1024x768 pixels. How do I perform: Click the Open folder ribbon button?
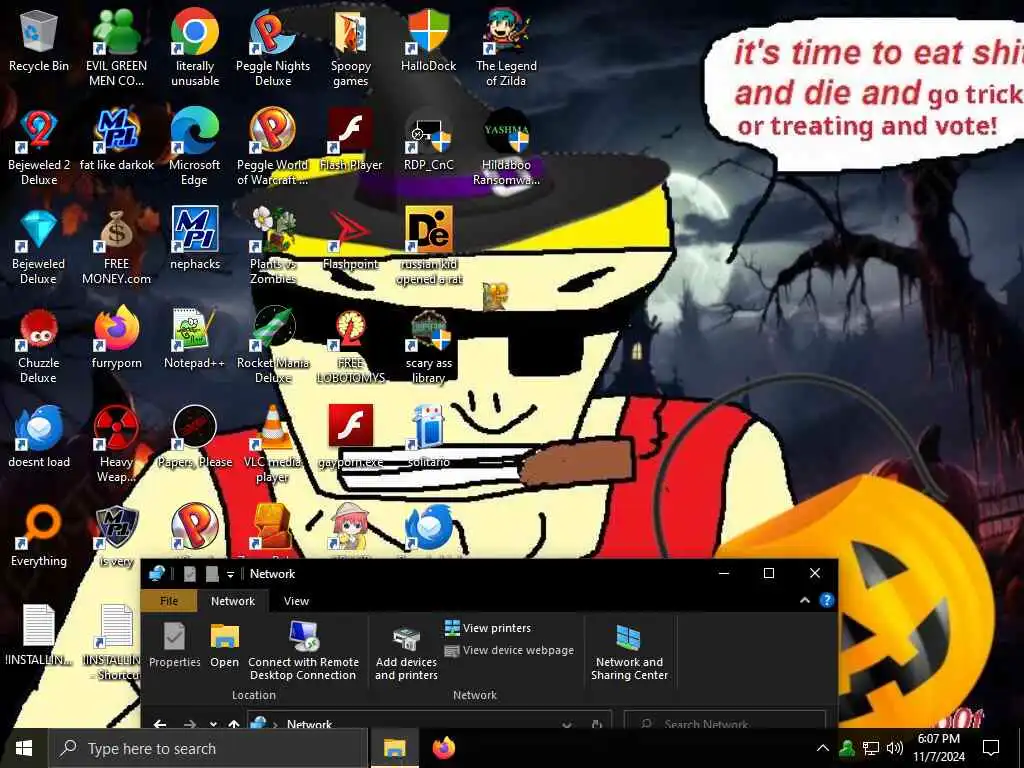[x=224, y=647]
